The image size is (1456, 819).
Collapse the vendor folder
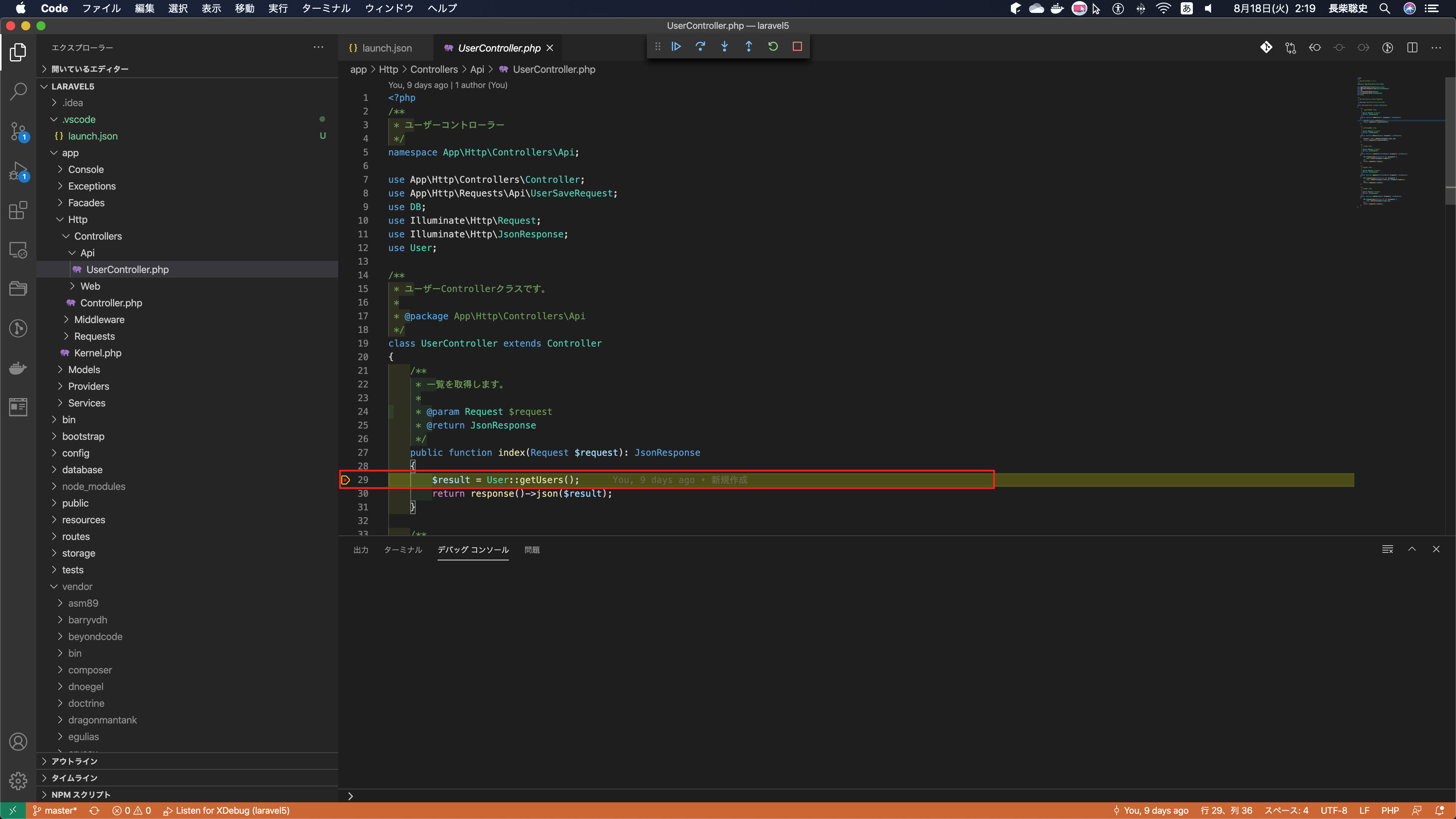point(77,586)
